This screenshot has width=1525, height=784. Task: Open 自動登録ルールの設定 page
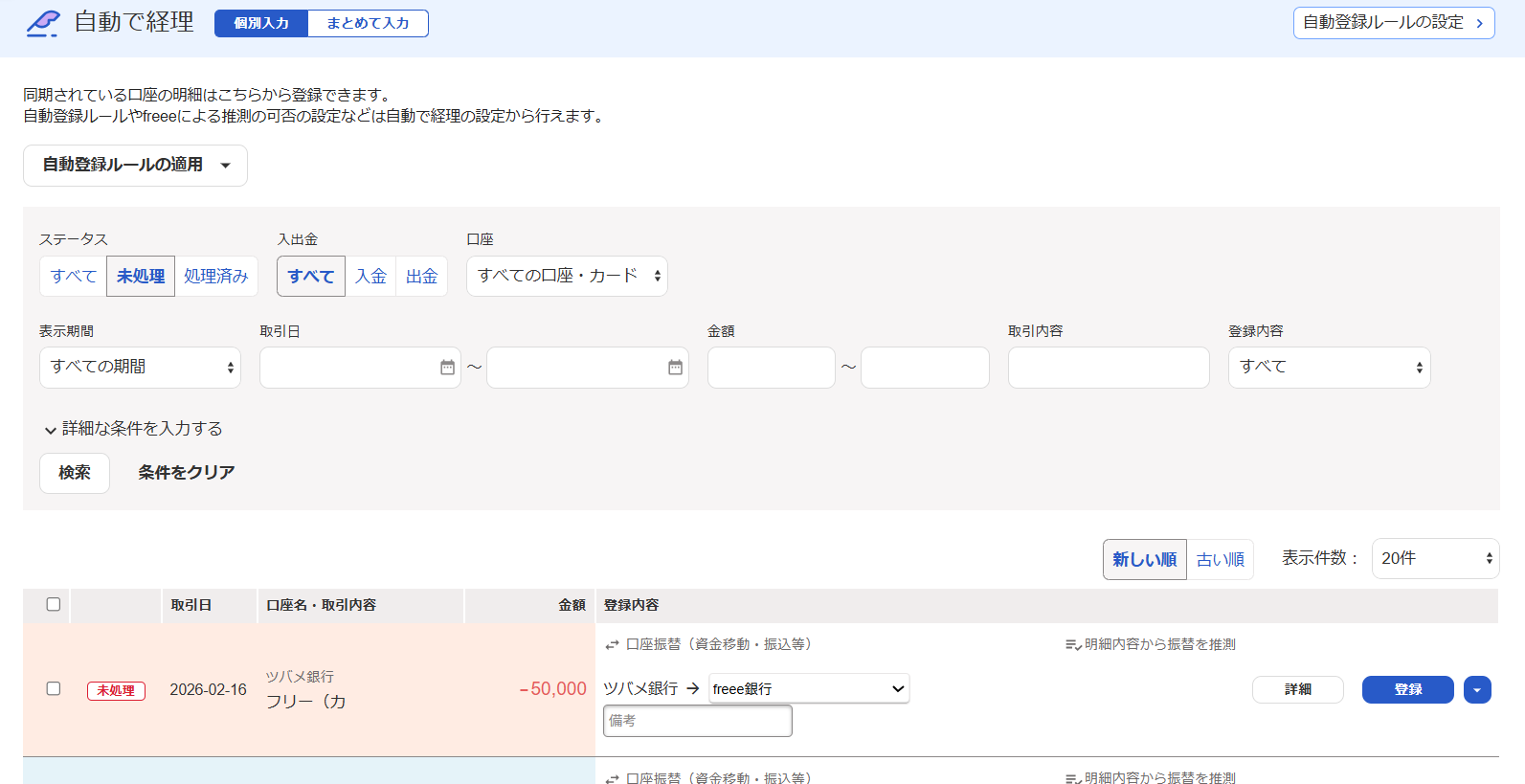coord(1394,23)
